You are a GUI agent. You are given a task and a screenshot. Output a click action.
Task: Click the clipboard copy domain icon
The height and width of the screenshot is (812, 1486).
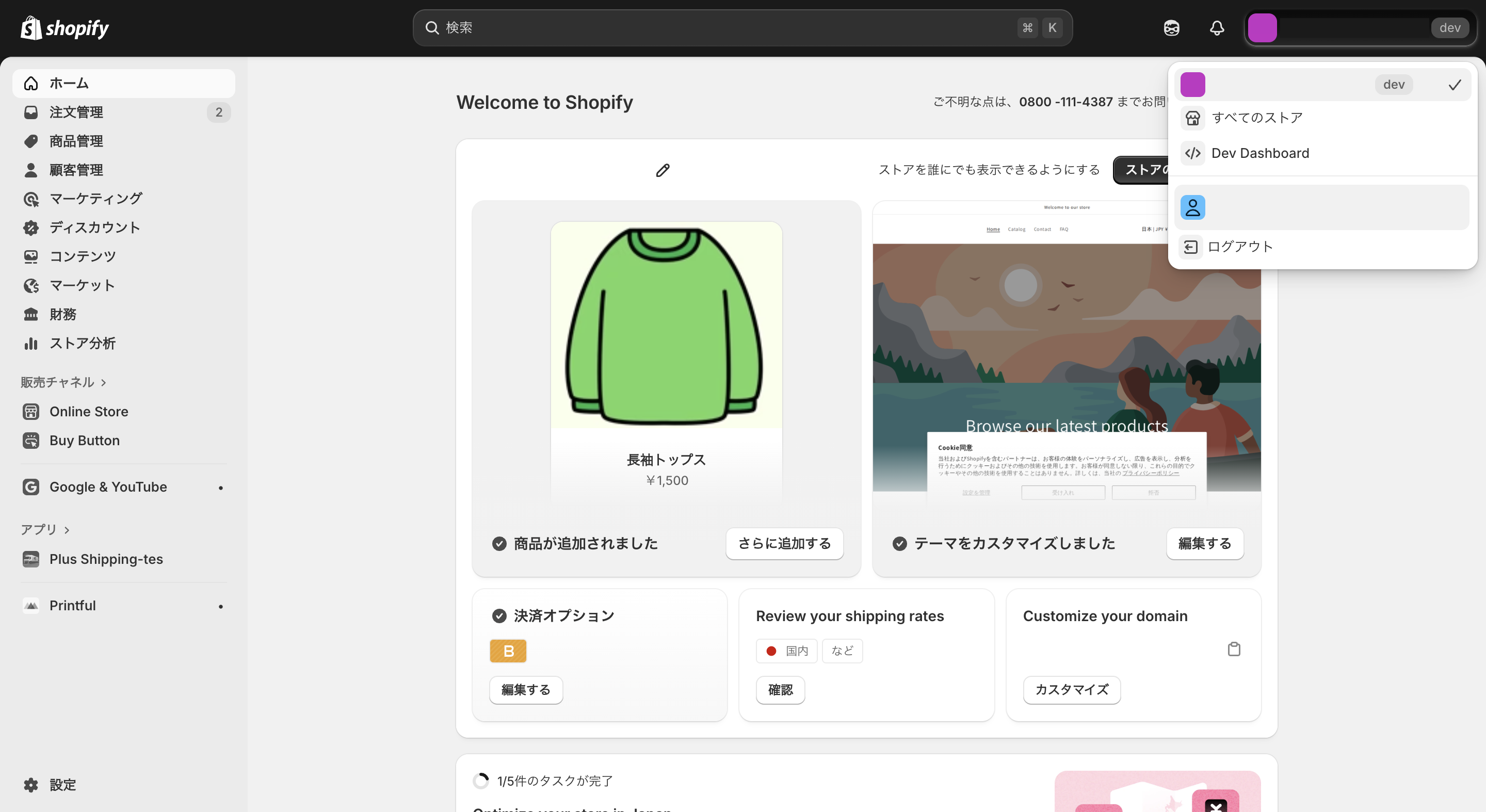[1234, 649]
